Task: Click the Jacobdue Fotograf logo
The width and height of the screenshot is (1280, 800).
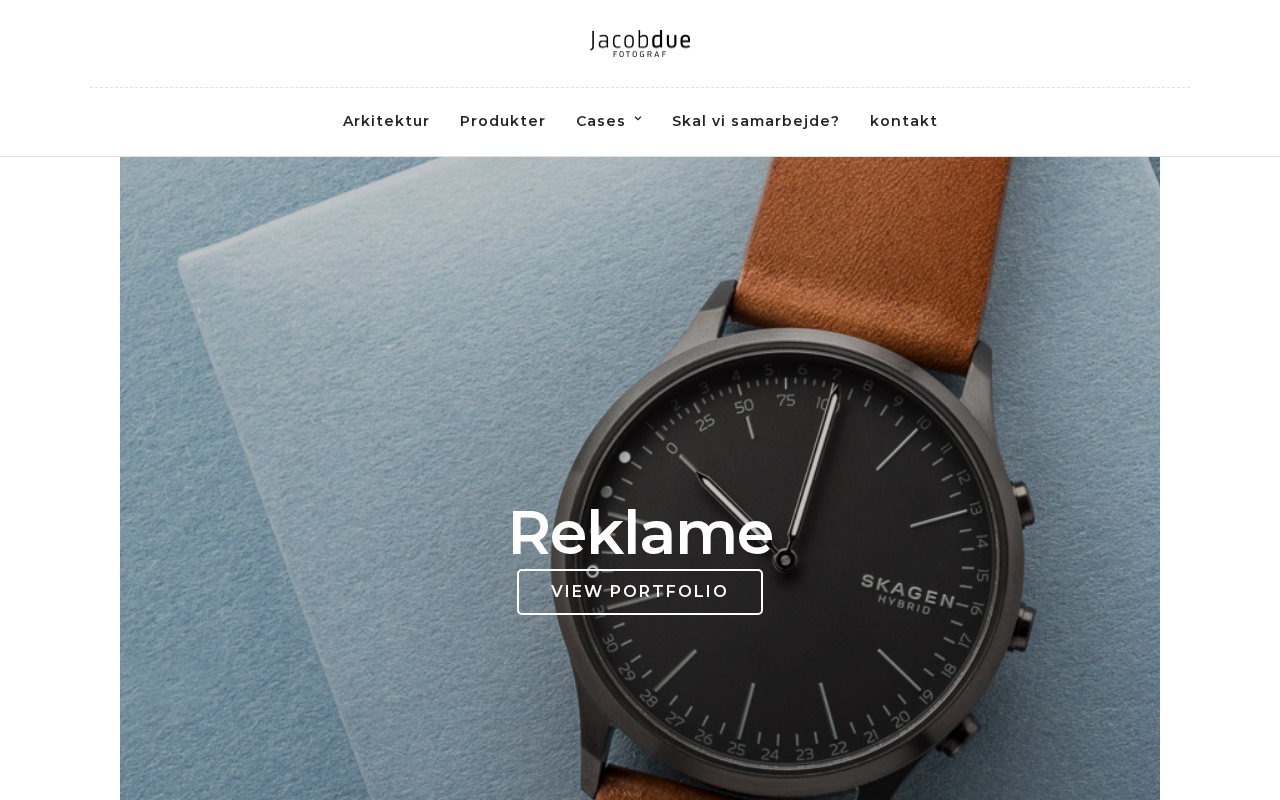Action: [x=640, y=43]
